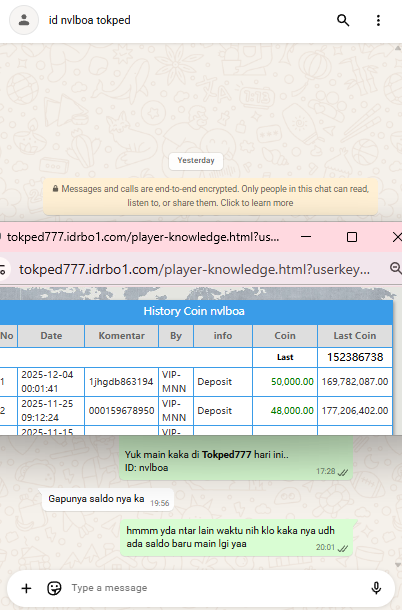Minimize the tokped777 popup window
This screenshot has width=402, height=610.
[306, 237]
